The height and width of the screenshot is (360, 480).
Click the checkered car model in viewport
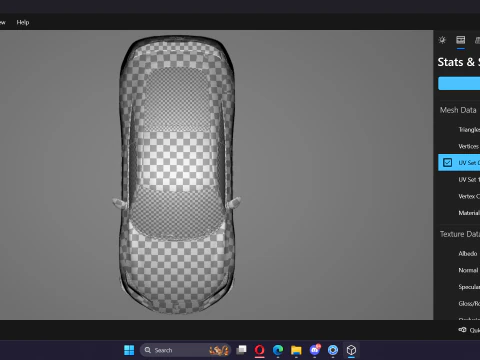[x=177, y=175]
